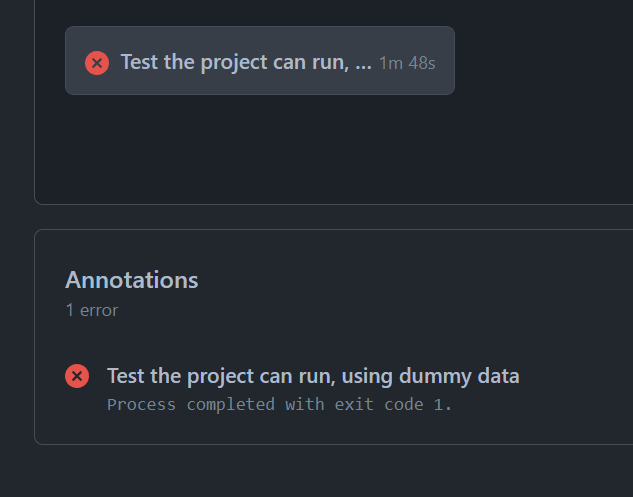
Task: Click "48s" in the job card duration
Action: pos(422,63)
